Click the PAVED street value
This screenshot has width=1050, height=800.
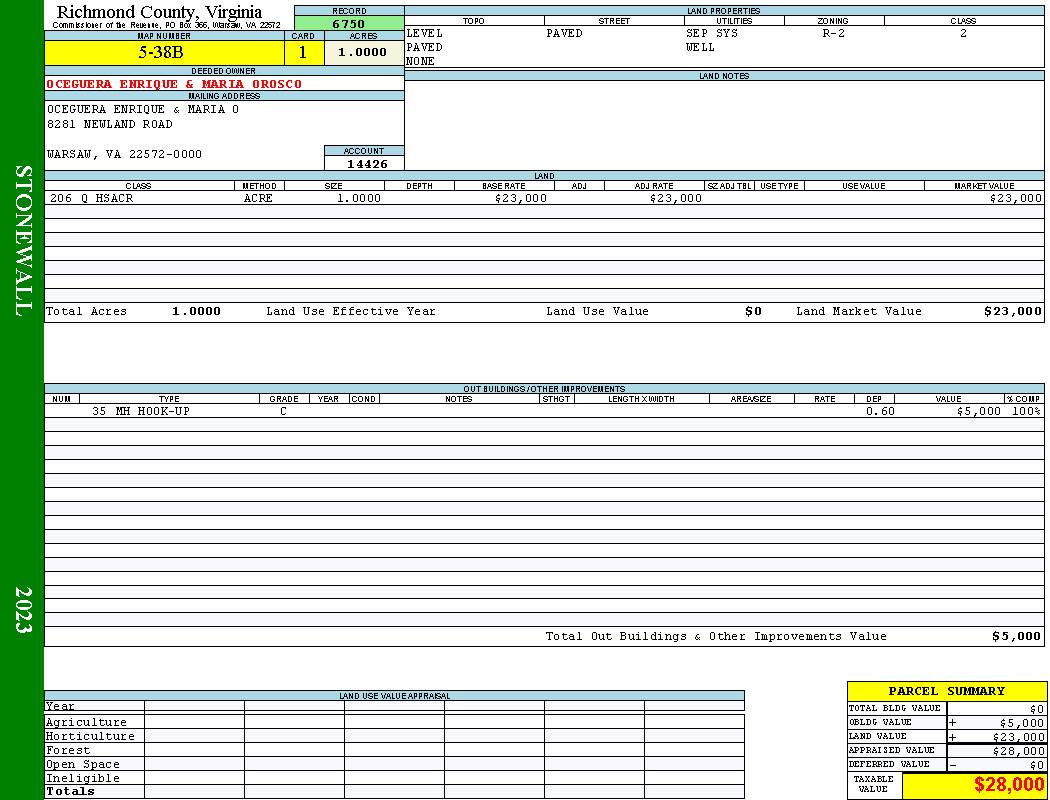click(564, 33)
